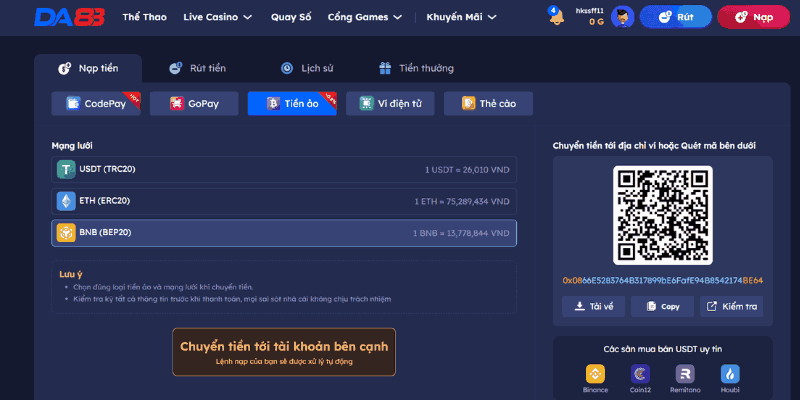Select CodePay payment method
This screenshot has width=800, height=400.
[x=96, y=104]
